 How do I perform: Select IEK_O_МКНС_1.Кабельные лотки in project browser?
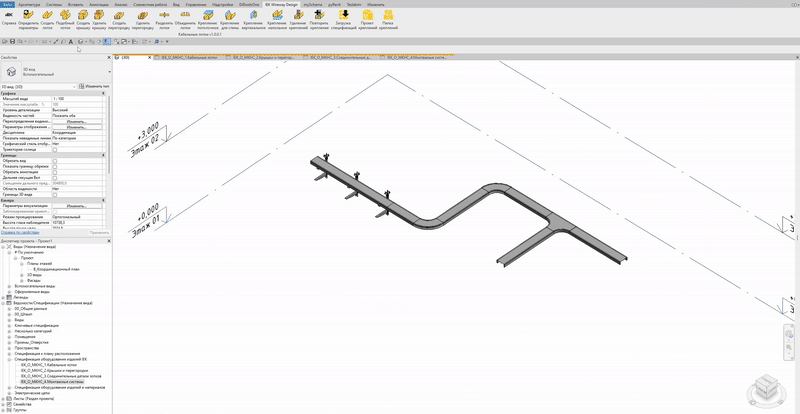coord(49,365)
